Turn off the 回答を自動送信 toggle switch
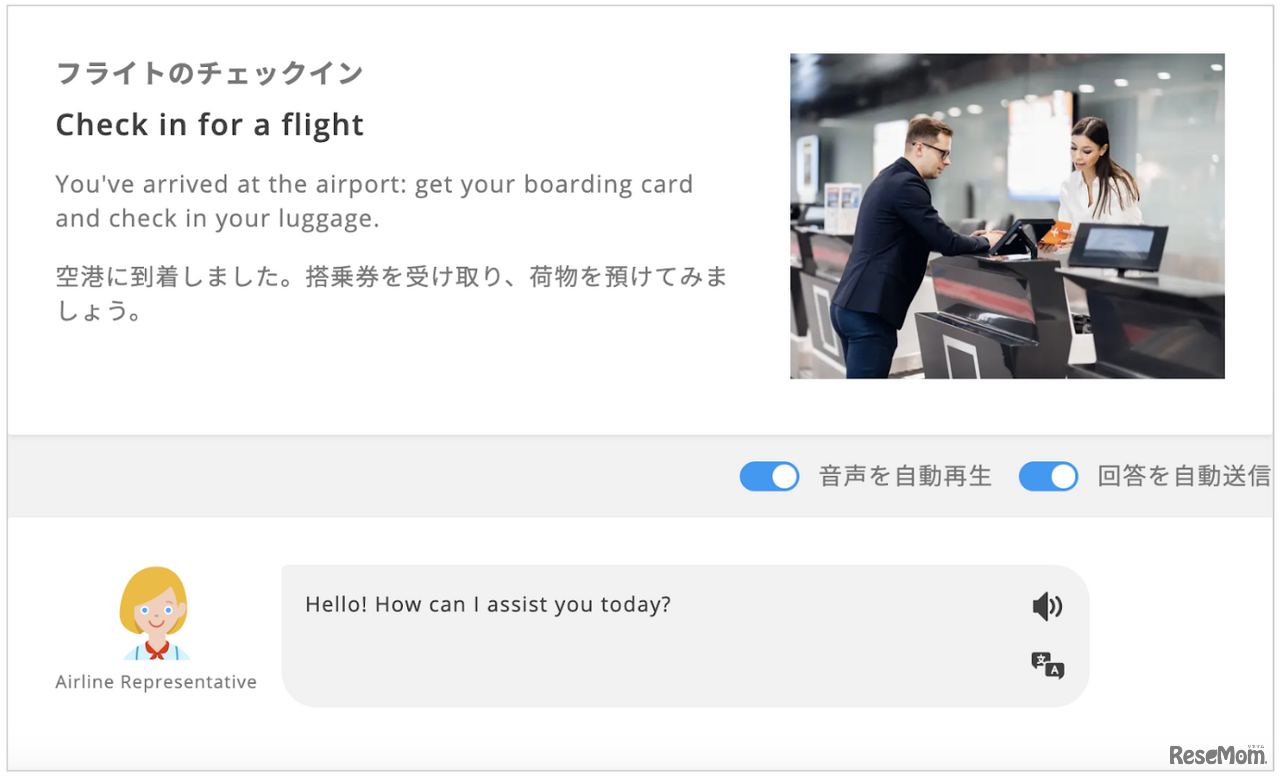 (x=1048, y=476)
